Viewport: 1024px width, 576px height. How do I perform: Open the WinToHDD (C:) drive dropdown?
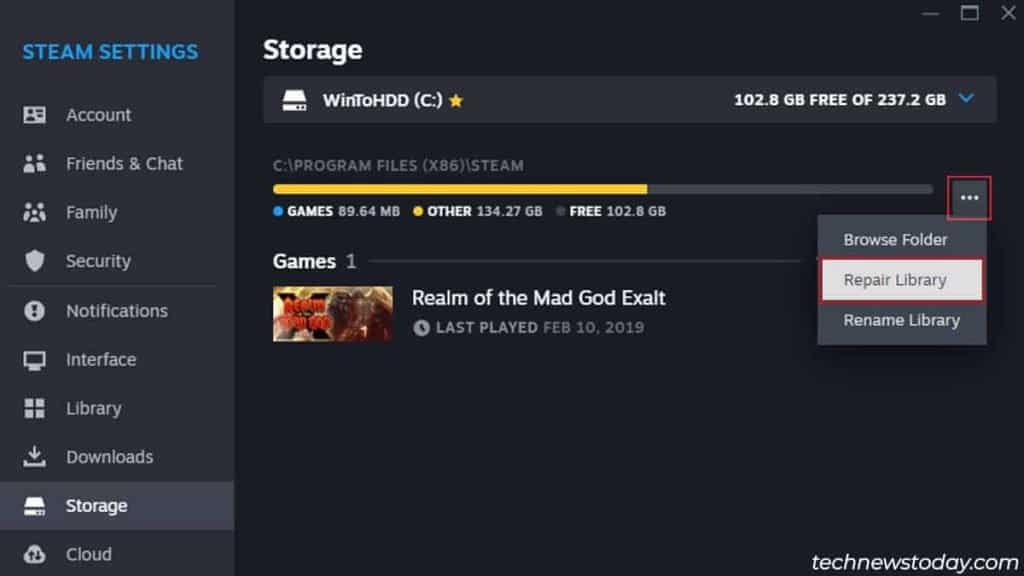(x=630, y=100)
